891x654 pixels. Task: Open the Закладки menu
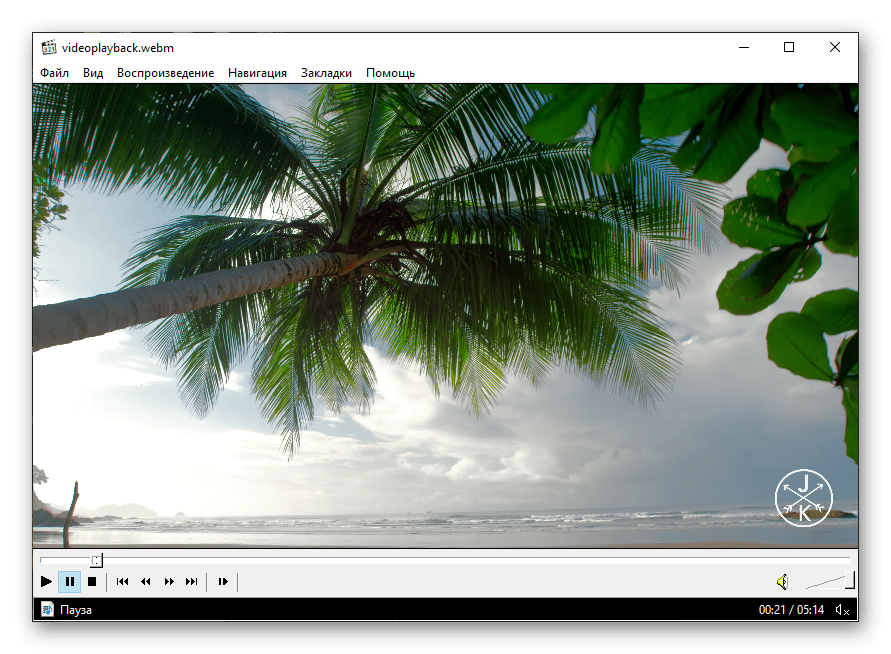coord(326,73)
